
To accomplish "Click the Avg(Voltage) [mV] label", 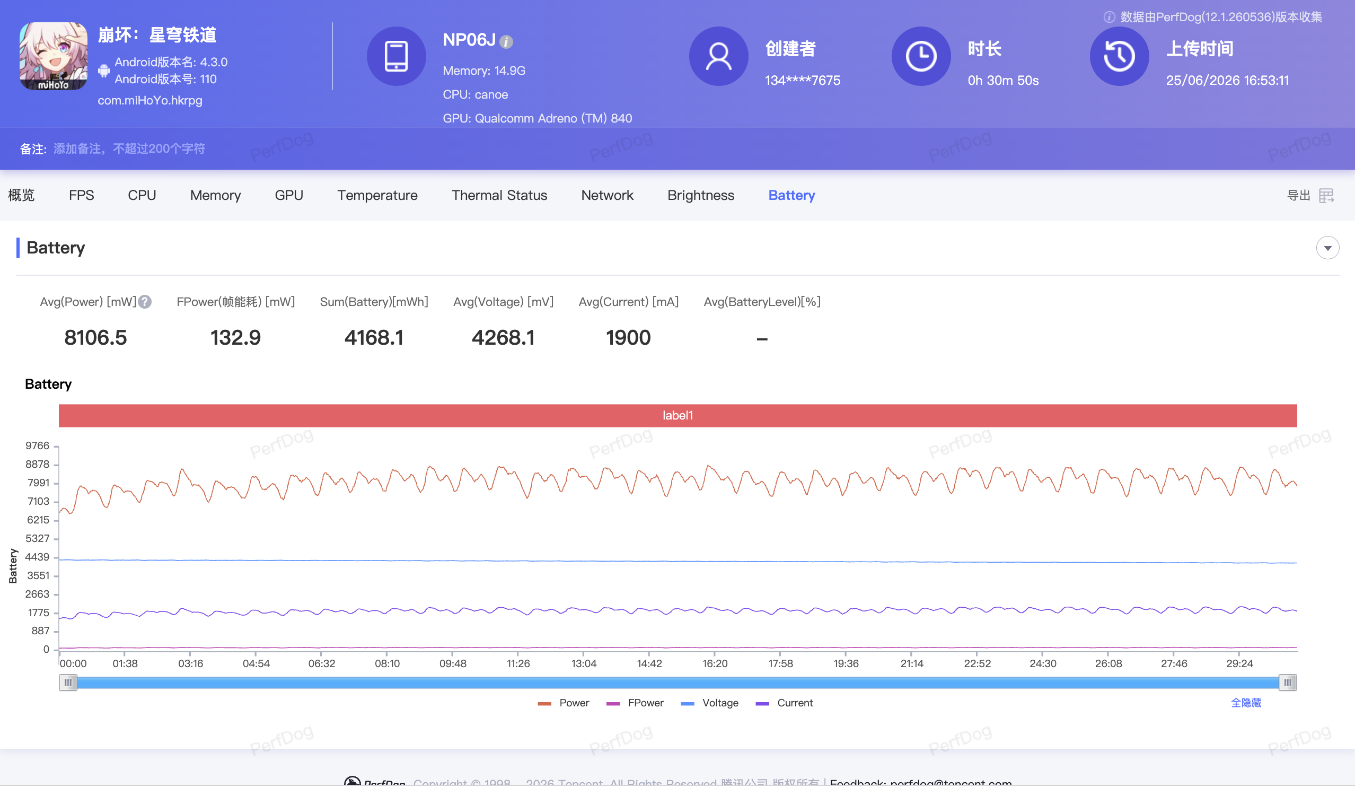I will (503, 302).
